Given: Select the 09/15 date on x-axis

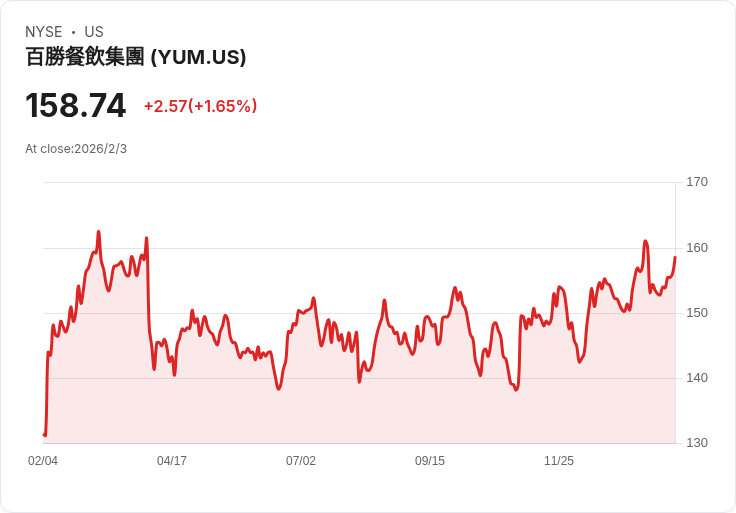Looking at the screenshot, I should 430,461.
